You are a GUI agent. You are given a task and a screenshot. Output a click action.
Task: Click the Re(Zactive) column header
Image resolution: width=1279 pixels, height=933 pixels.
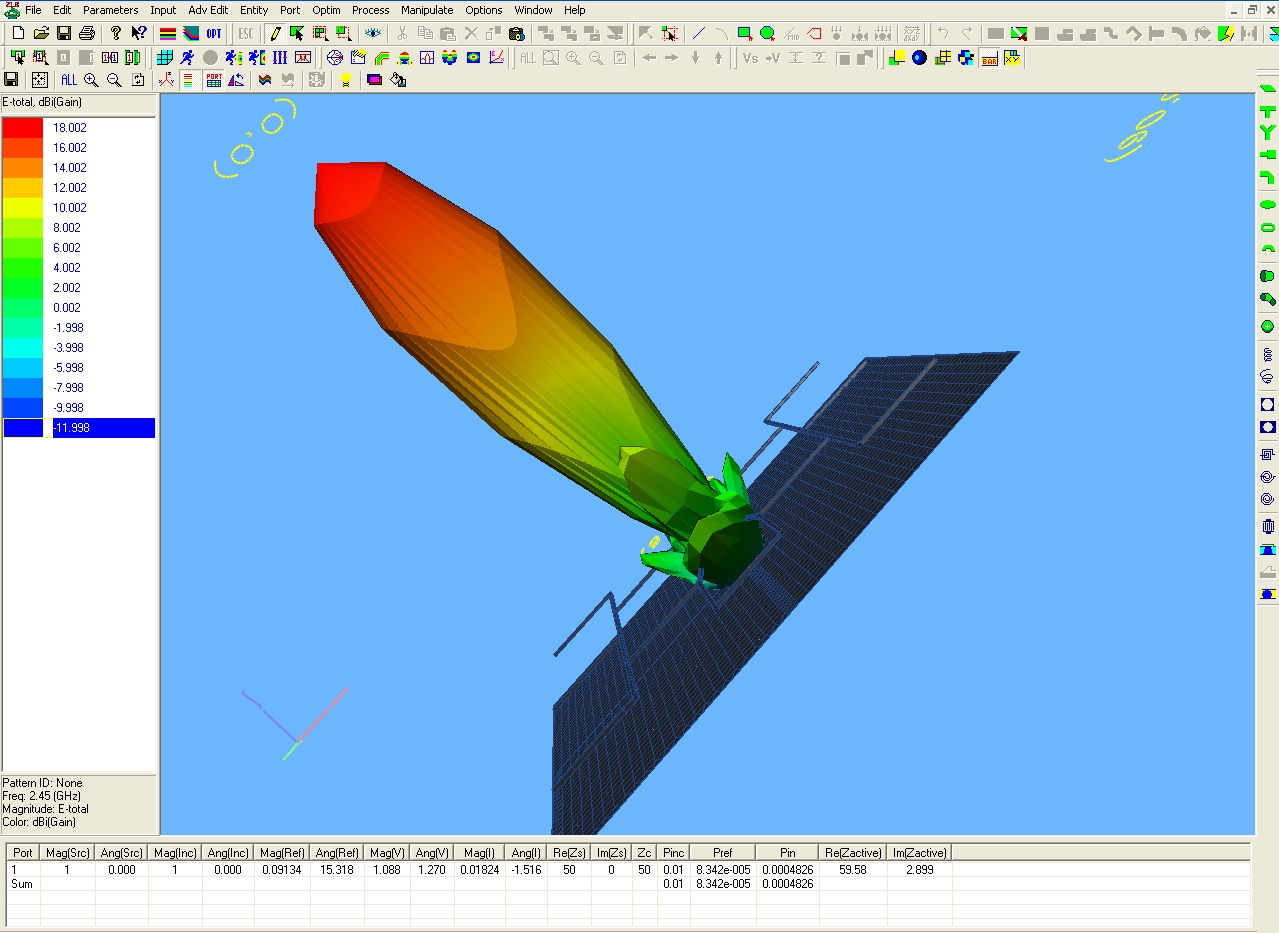click(853, 853)
